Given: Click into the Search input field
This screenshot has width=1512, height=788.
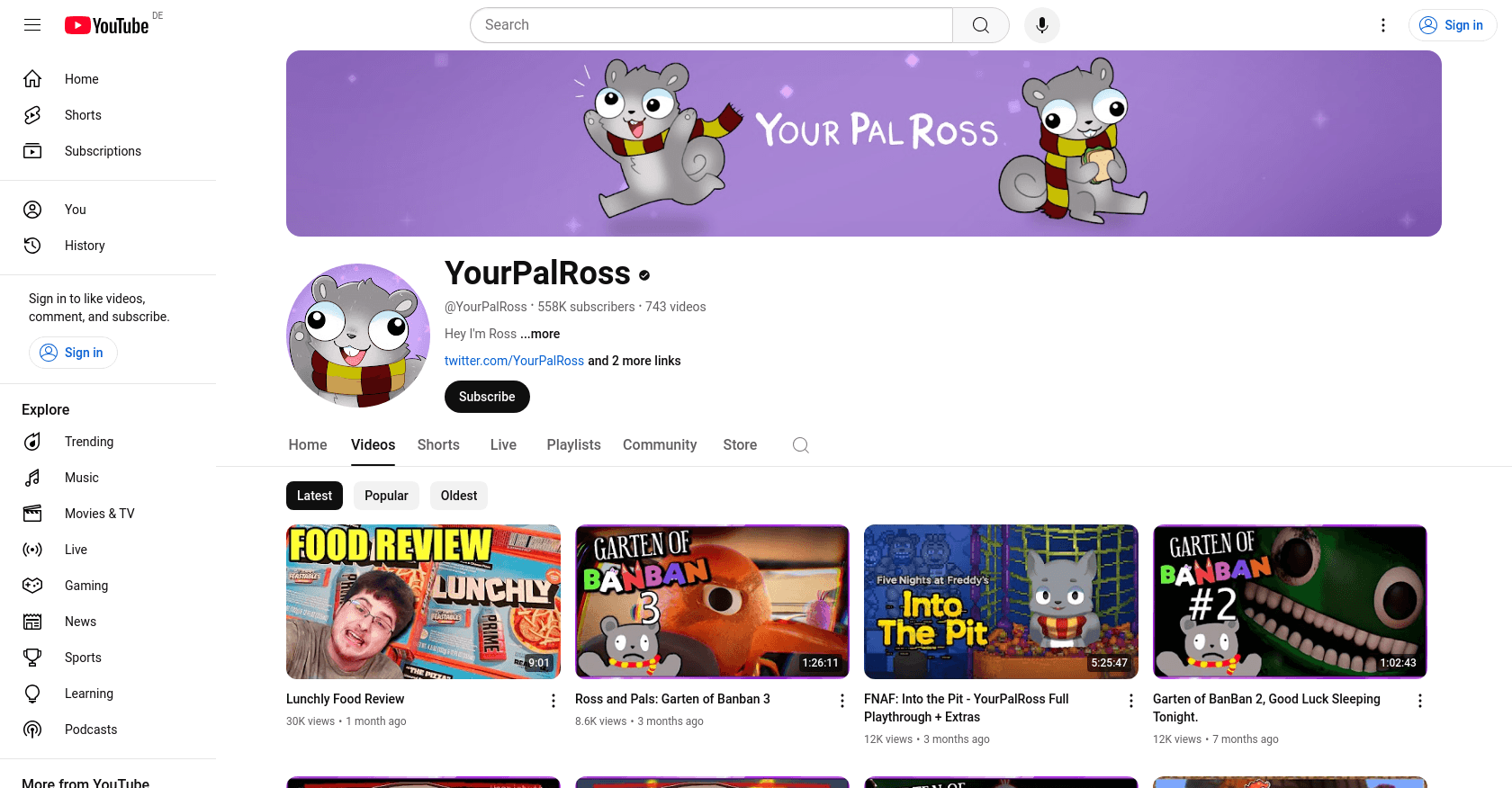Looking at the screenshot, I should point(711,25).
